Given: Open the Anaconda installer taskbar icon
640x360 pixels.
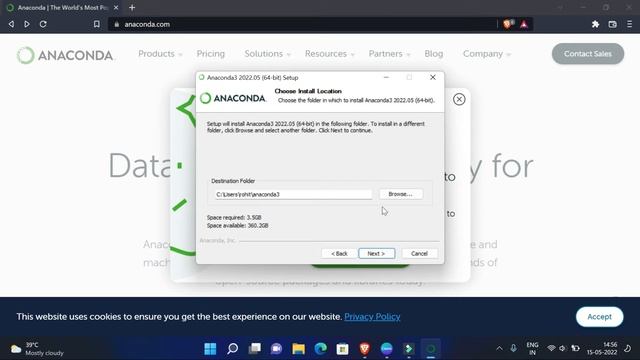Looking at the screenshot, I should click(x=431, y=349).
